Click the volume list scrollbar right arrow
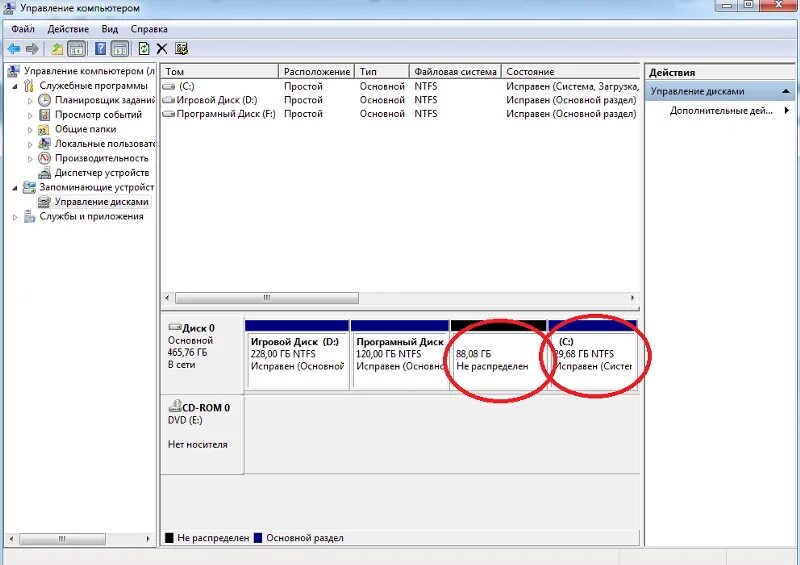 [x=633, y=298]
